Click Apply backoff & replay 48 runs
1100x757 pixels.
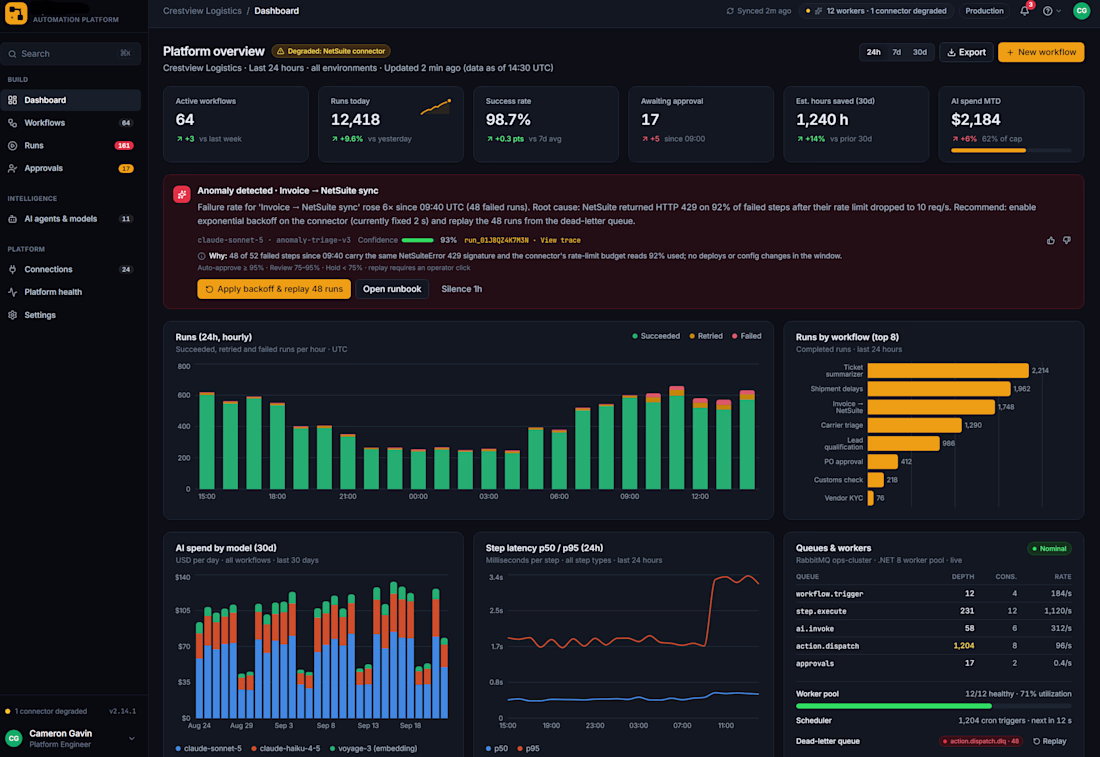[x=274, y=289]
